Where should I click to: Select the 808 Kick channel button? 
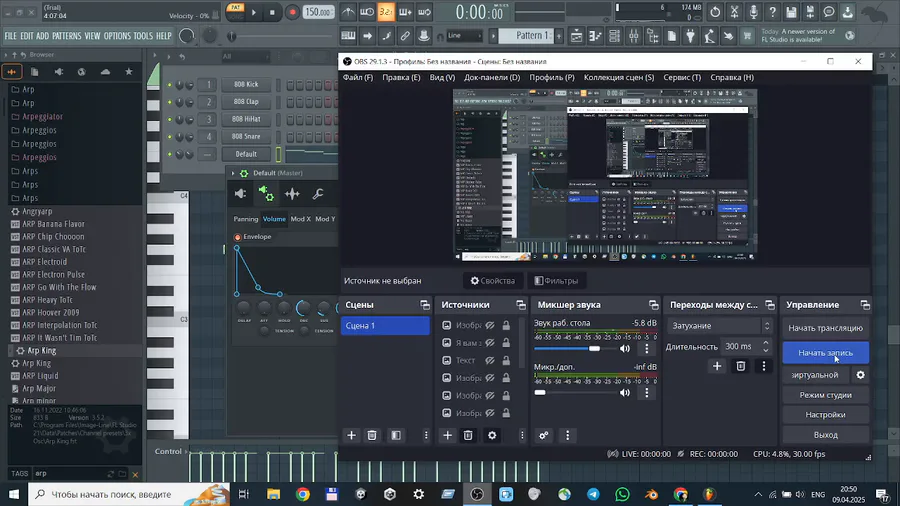point(246,84)
